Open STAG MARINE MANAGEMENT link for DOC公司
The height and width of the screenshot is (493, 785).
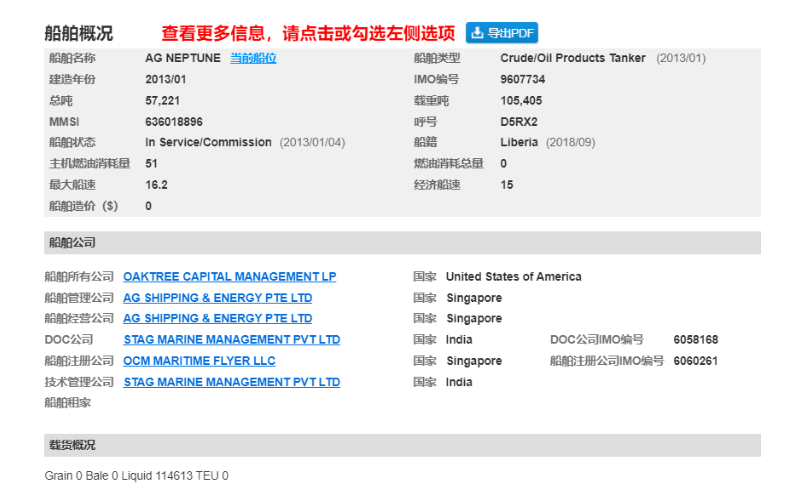(x=232, y=340)
